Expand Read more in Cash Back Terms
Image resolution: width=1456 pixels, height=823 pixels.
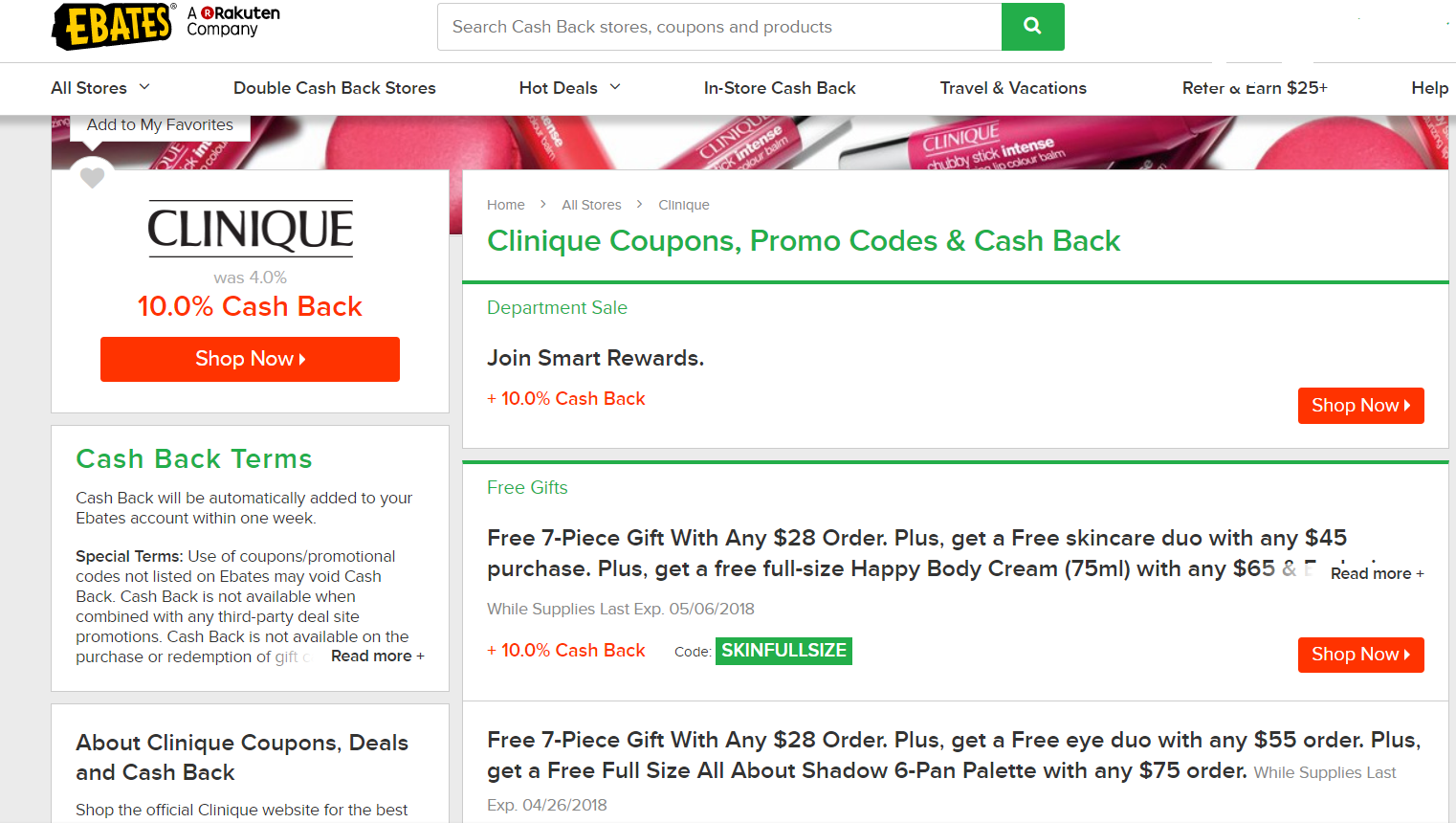click(x=377, y=656)
